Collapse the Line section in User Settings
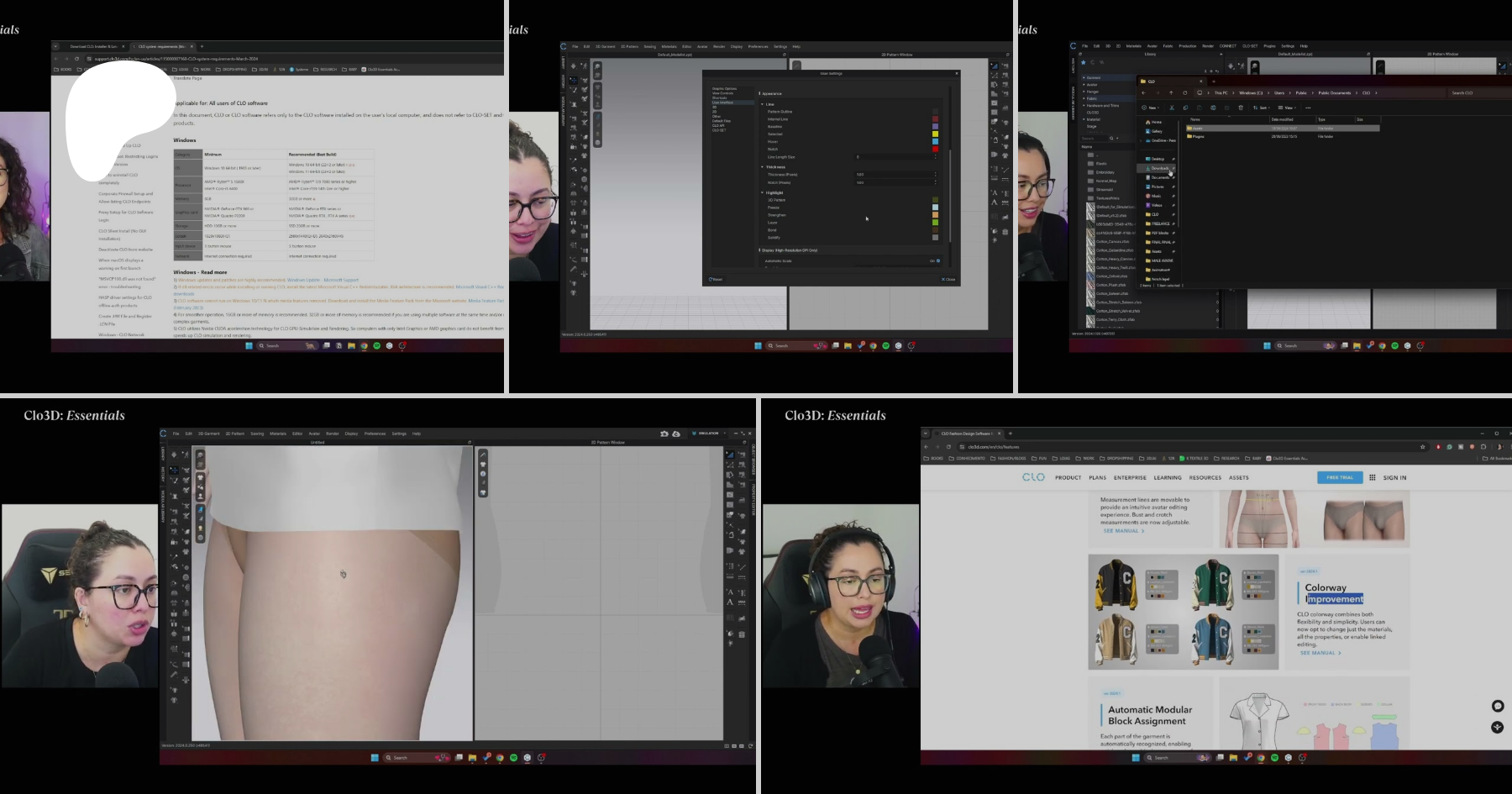Screen dimensions: 1512x794 [763, 104]
